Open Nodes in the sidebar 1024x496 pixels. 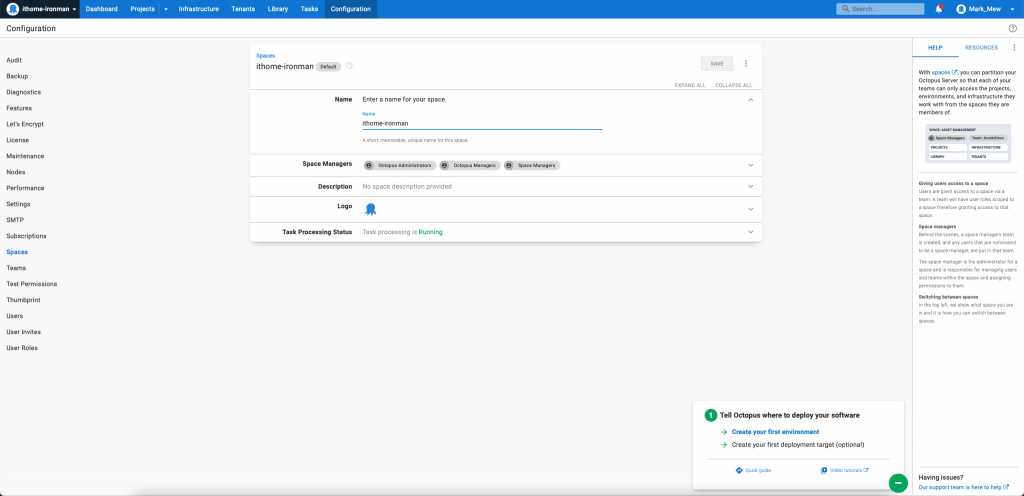(x=15, y=172)
